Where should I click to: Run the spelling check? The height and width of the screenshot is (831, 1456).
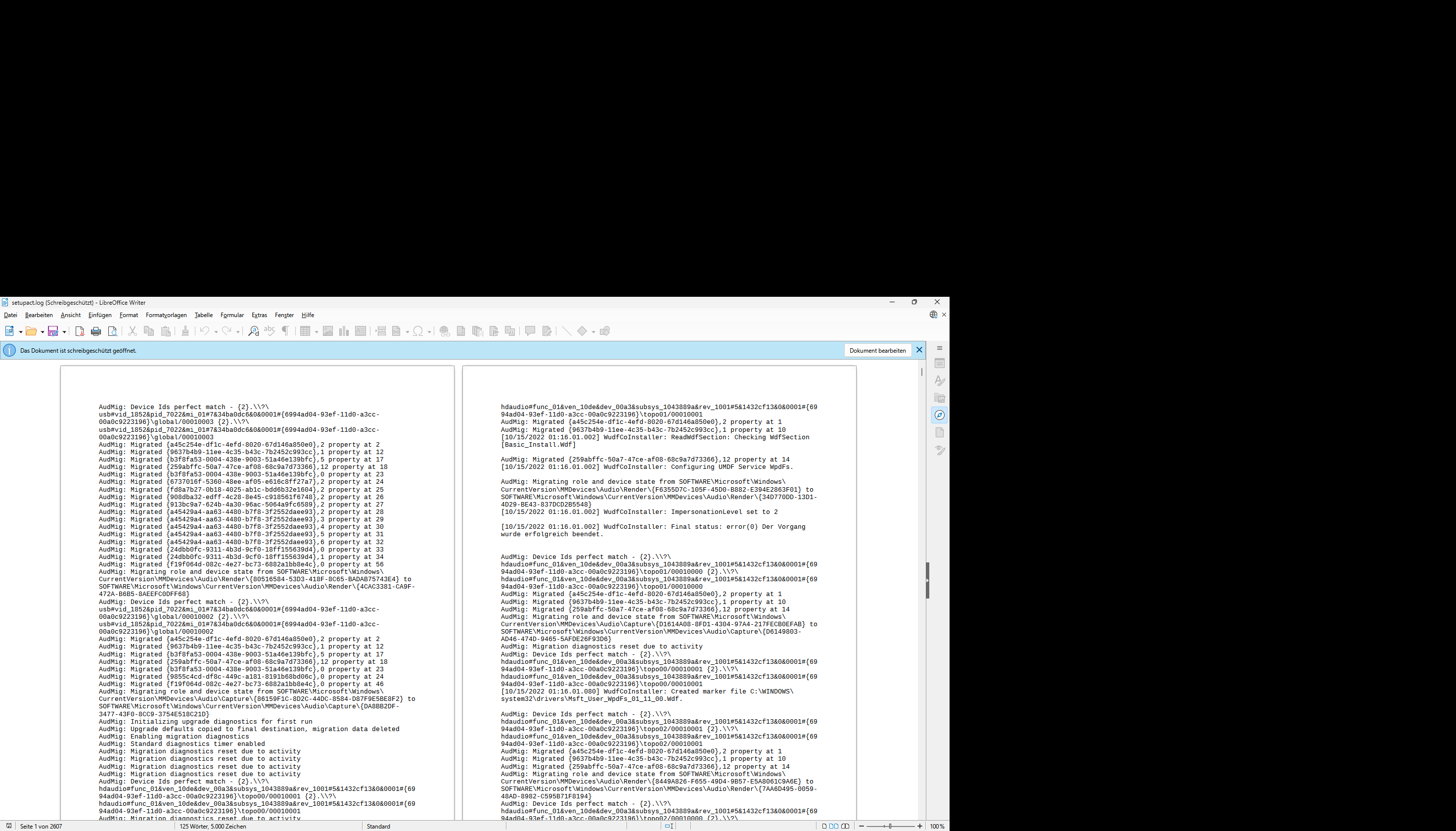click(x=270, y=331)
